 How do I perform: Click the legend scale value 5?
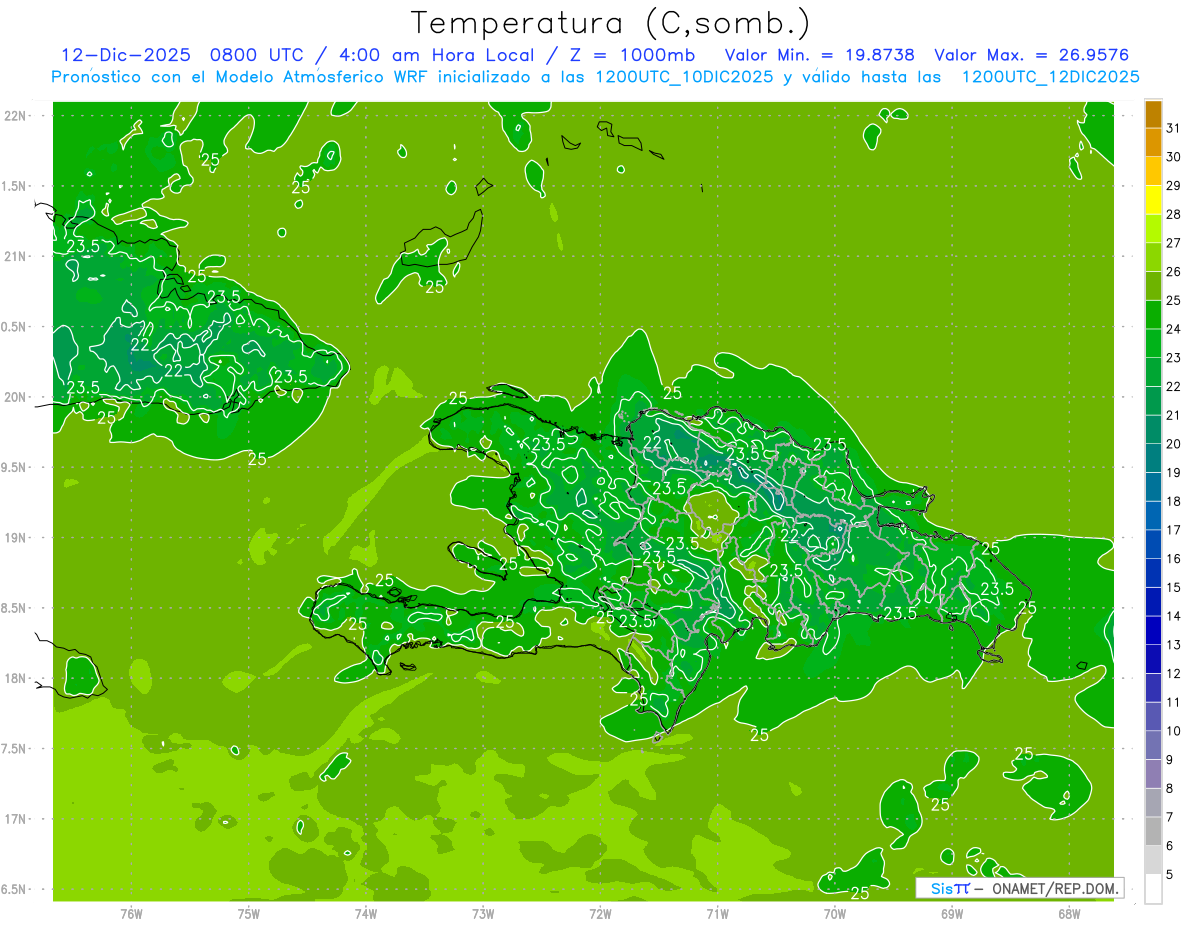click(x=1170, y=875)
